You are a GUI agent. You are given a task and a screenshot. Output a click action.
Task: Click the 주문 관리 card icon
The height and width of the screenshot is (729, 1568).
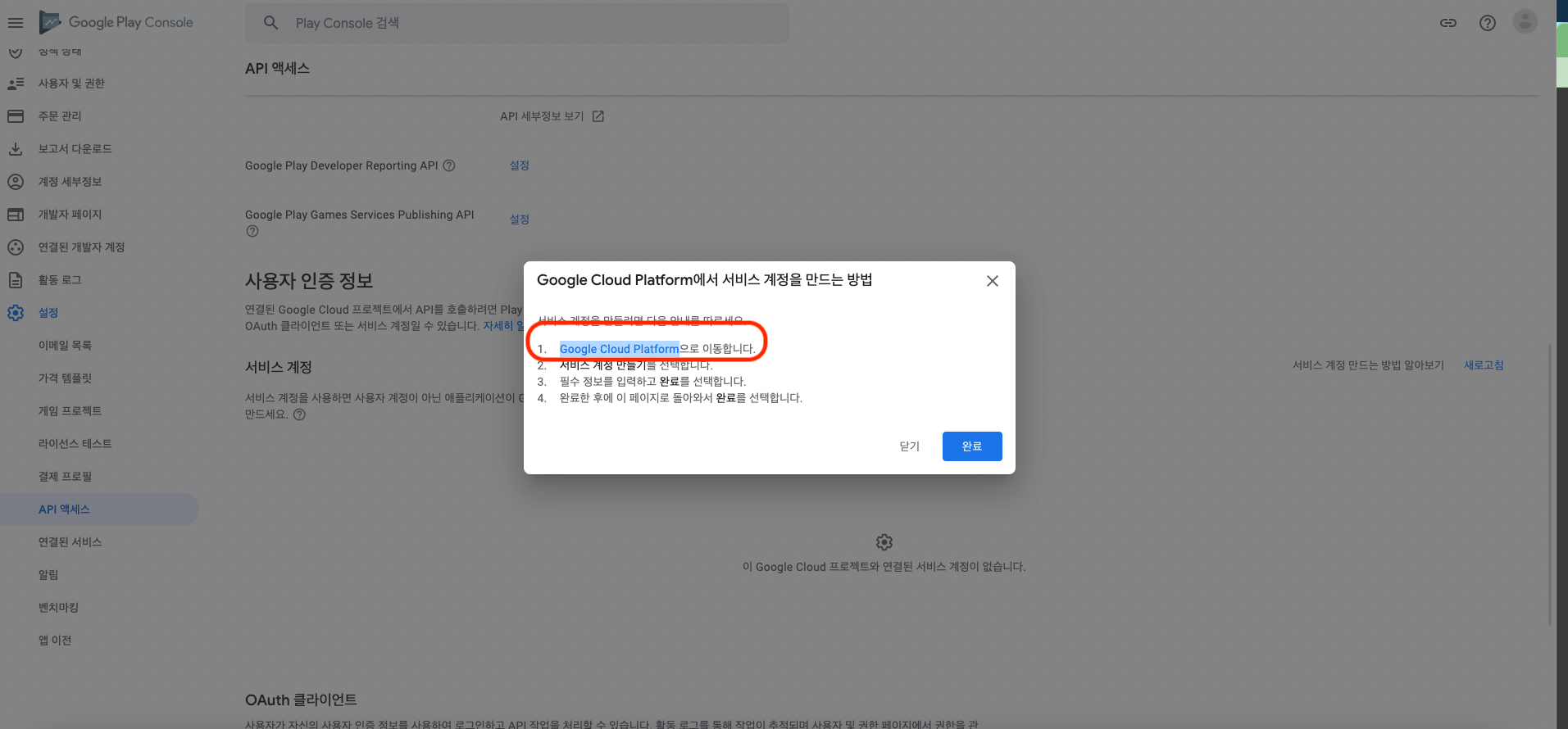(16, 116)
